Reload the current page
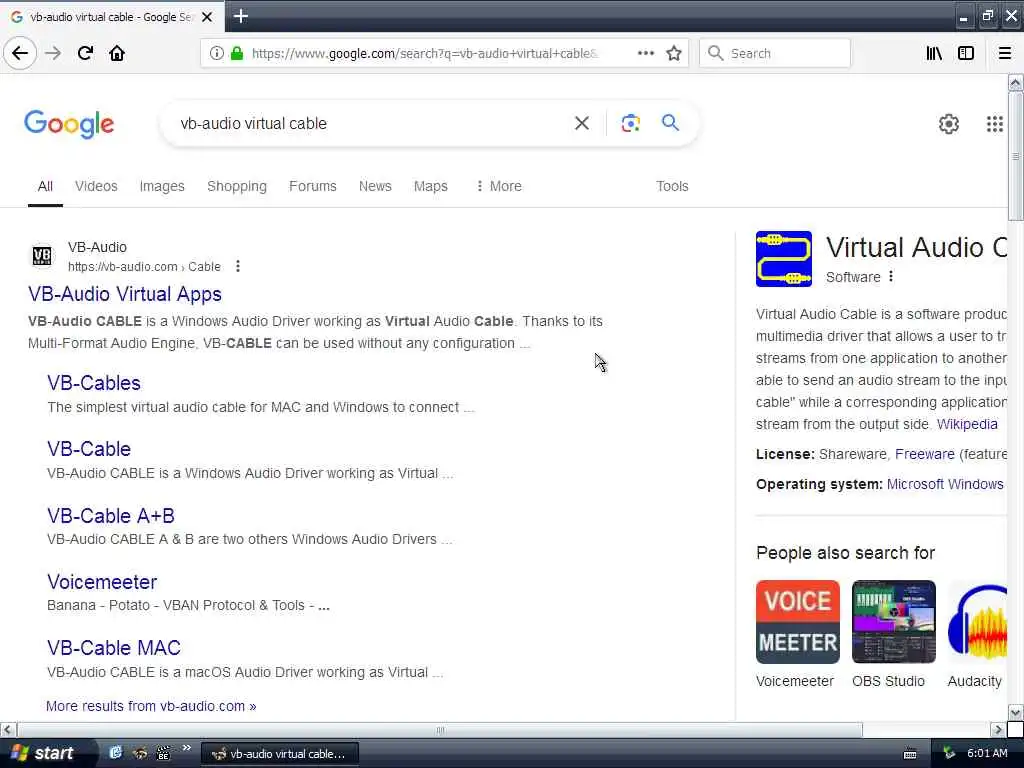This screenshot has width=1024, height=768. point(85,53)
